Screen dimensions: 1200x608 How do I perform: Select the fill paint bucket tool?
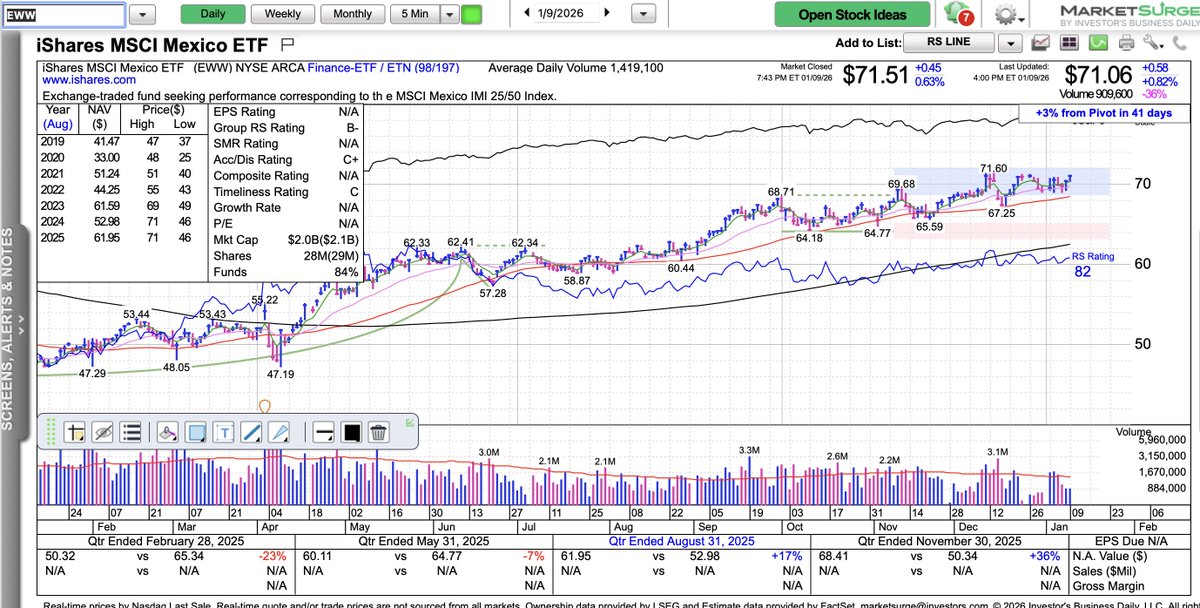168,432
